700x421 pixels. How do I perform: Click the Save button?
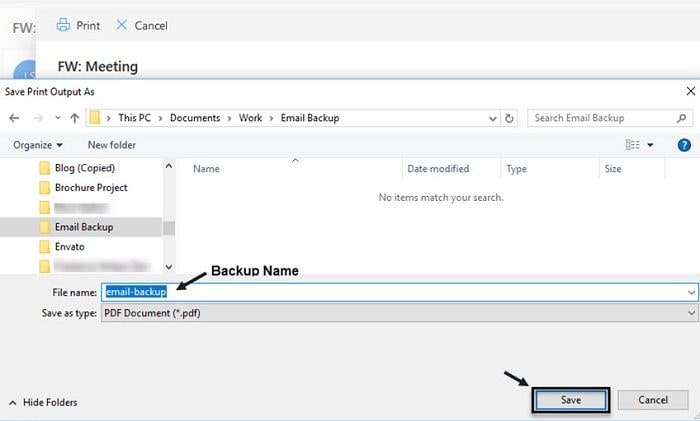[571, 400]
